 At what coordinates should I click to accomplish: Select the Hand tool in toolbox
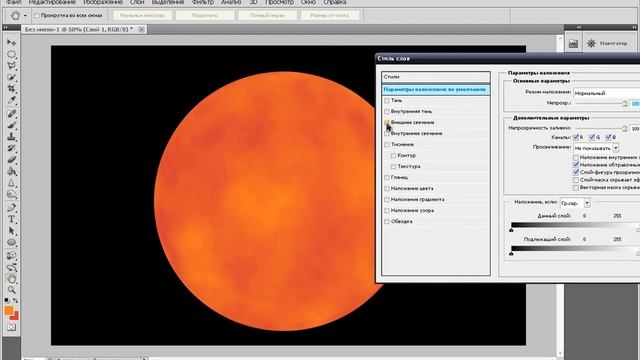(11, 279)
